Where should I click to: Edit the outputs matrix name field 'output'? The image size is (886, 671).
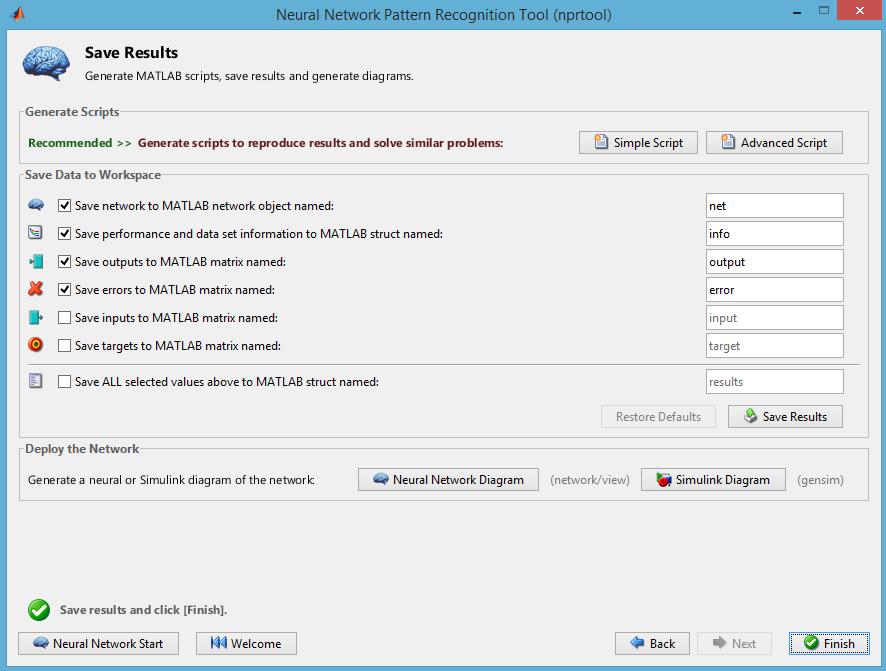pyautogui.click(x=775, y=262)
